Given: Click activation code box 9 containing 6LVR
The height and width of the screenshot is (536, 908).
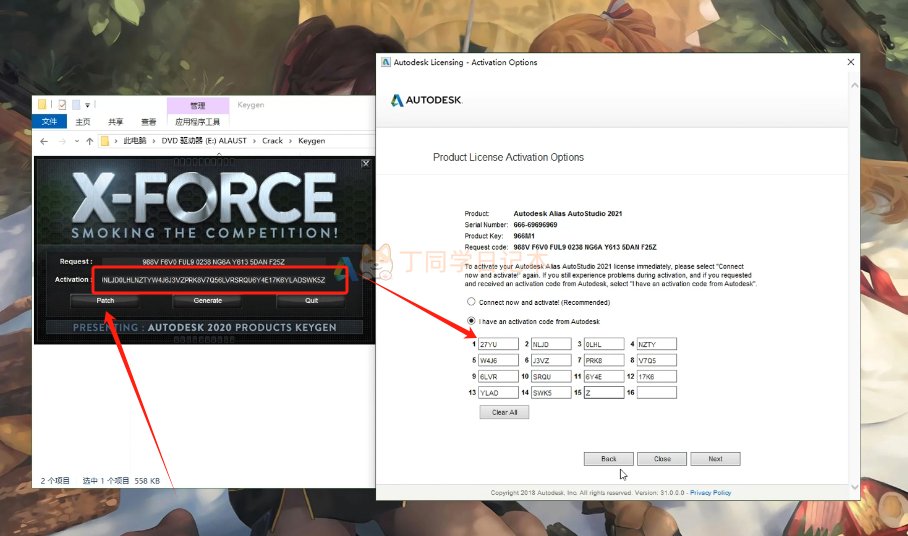Looking at the screenshot, I should tap(498, 376).
